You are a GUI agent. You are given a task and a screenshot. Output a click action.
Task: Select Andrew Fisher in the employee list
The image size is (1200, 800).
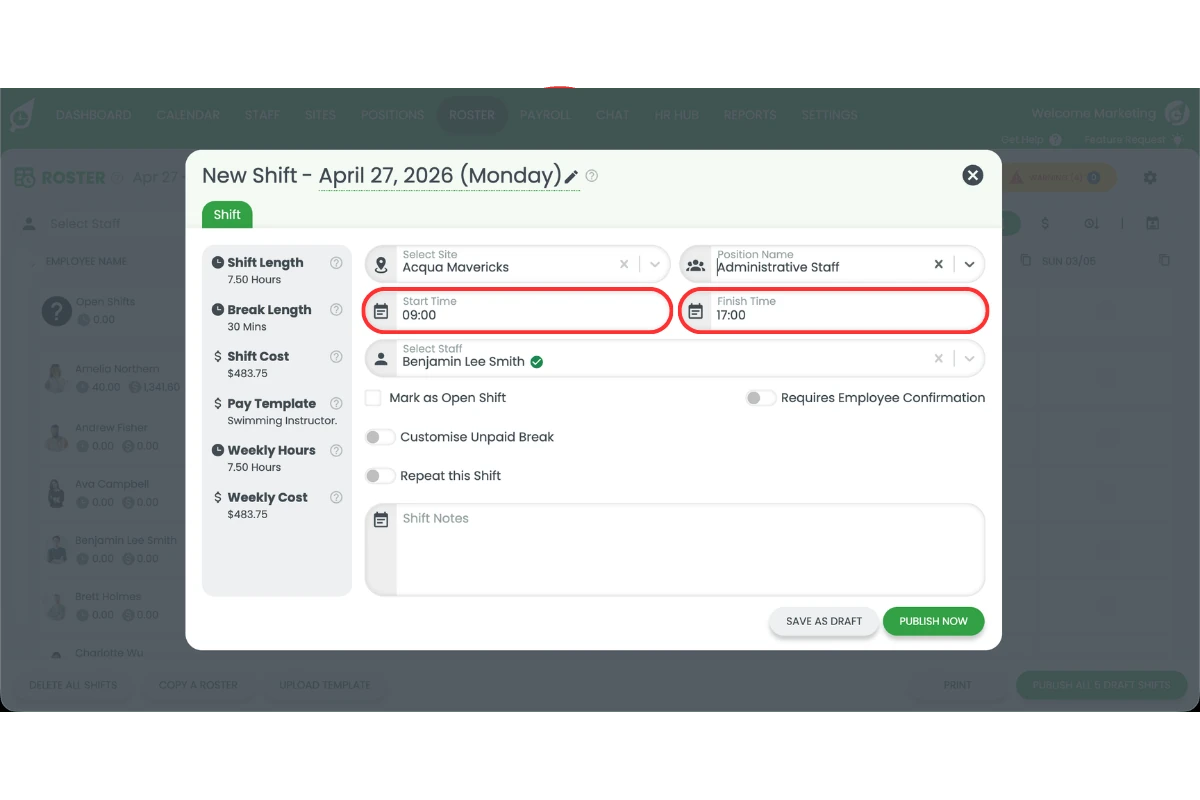pyautogui.click(x=111, y=427)
